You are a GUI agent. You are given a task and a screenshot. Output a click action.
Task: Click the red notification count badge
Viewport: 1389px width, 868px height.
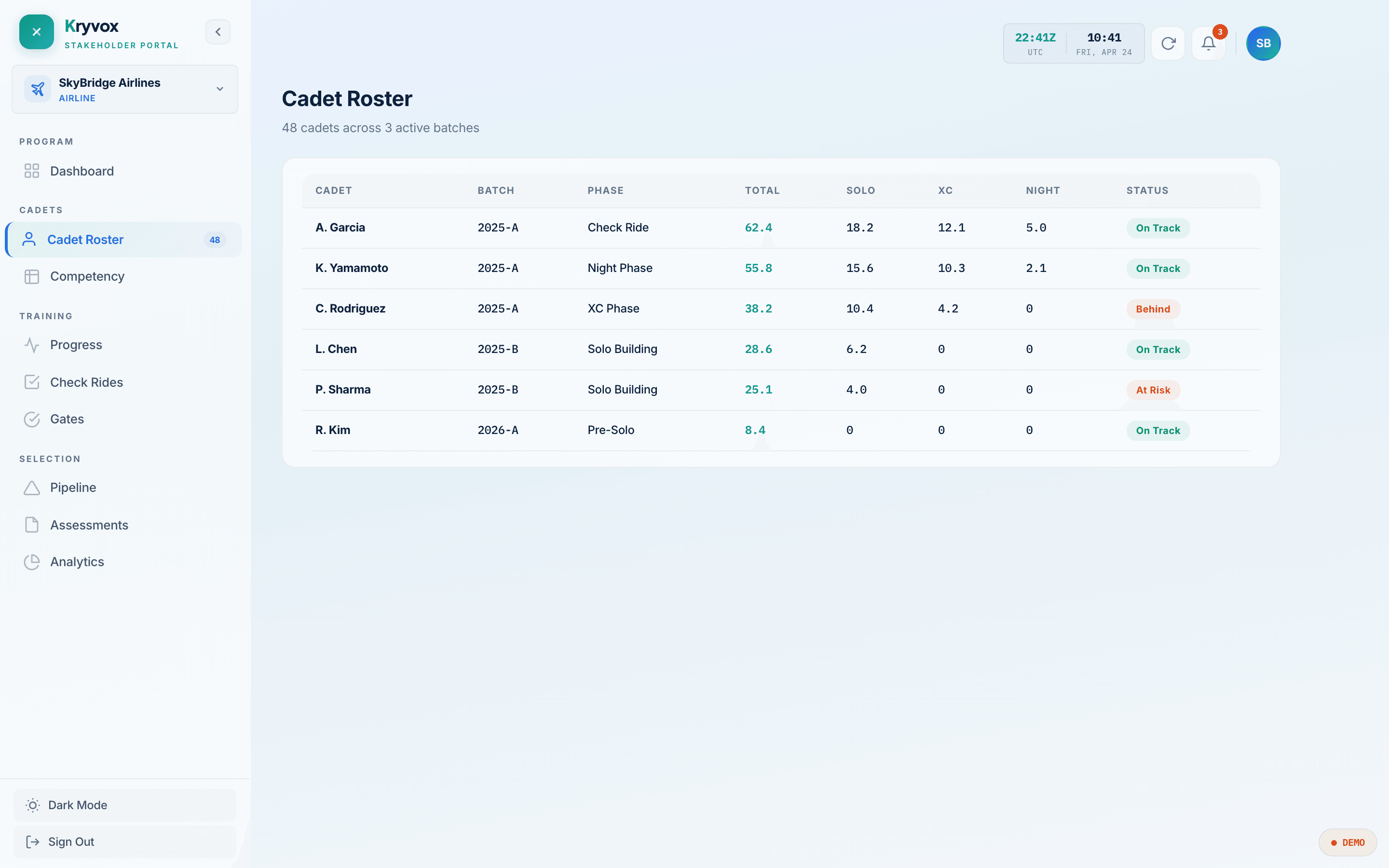click(1220, 32)
